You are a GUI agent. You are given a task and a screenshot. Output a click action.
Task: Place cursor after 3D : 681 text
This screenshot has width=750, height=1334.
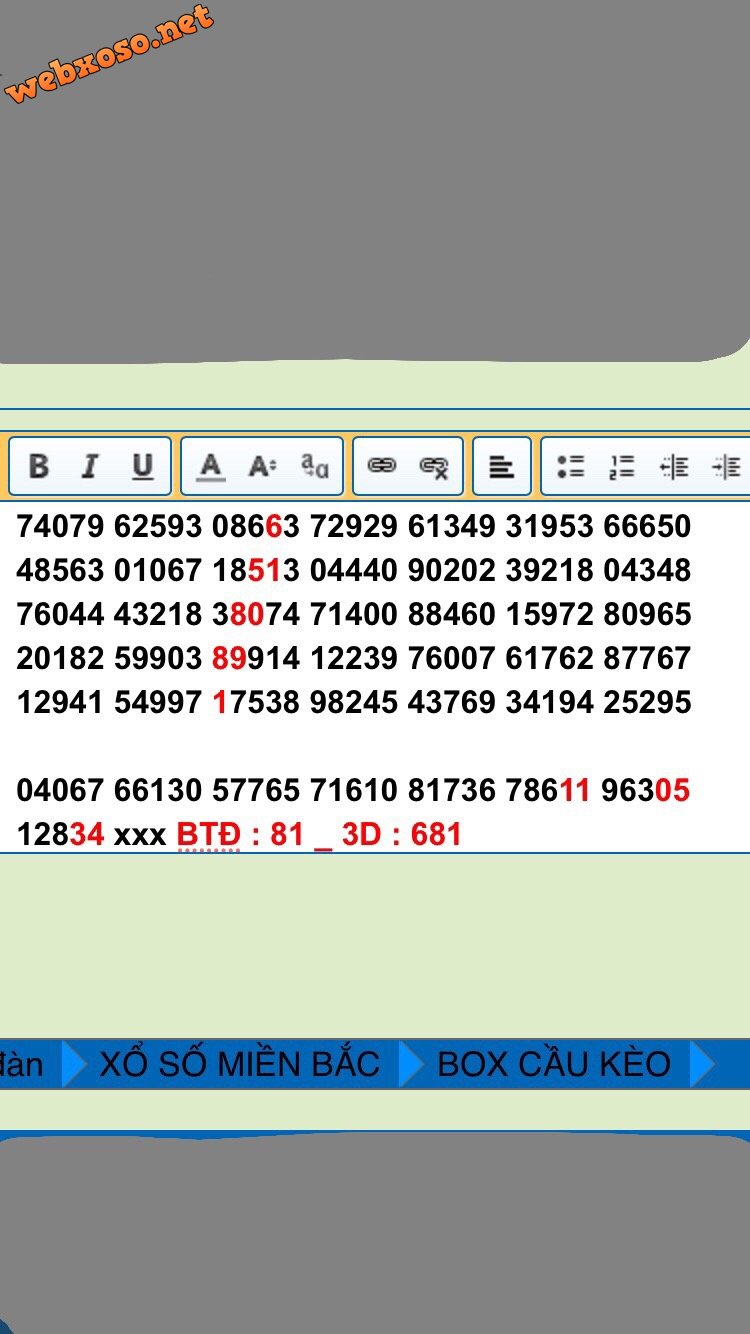pos(464,834)
